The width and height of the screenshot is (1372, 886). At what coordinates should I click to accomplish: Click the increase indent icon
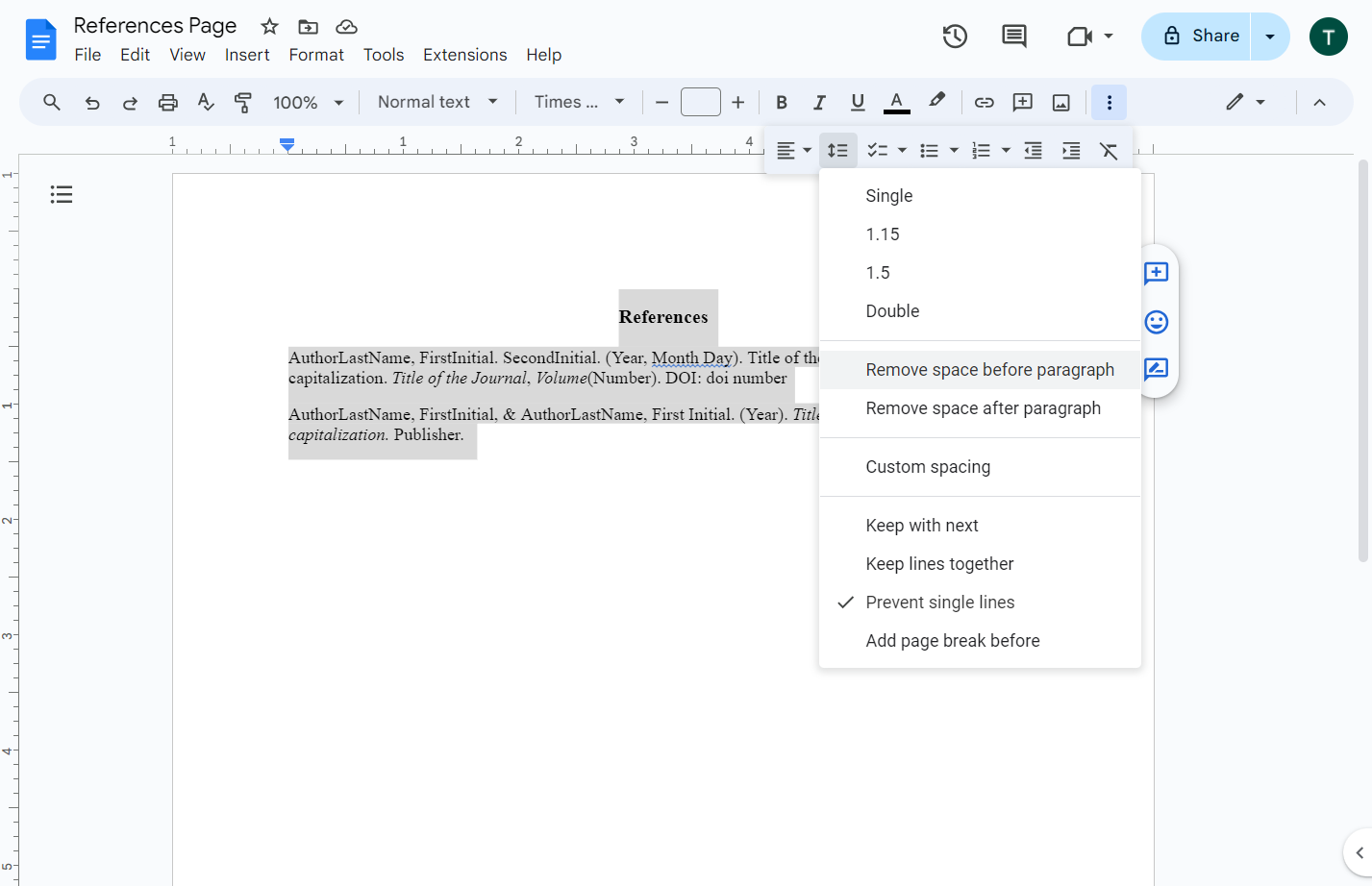(x=1071, y=151)
